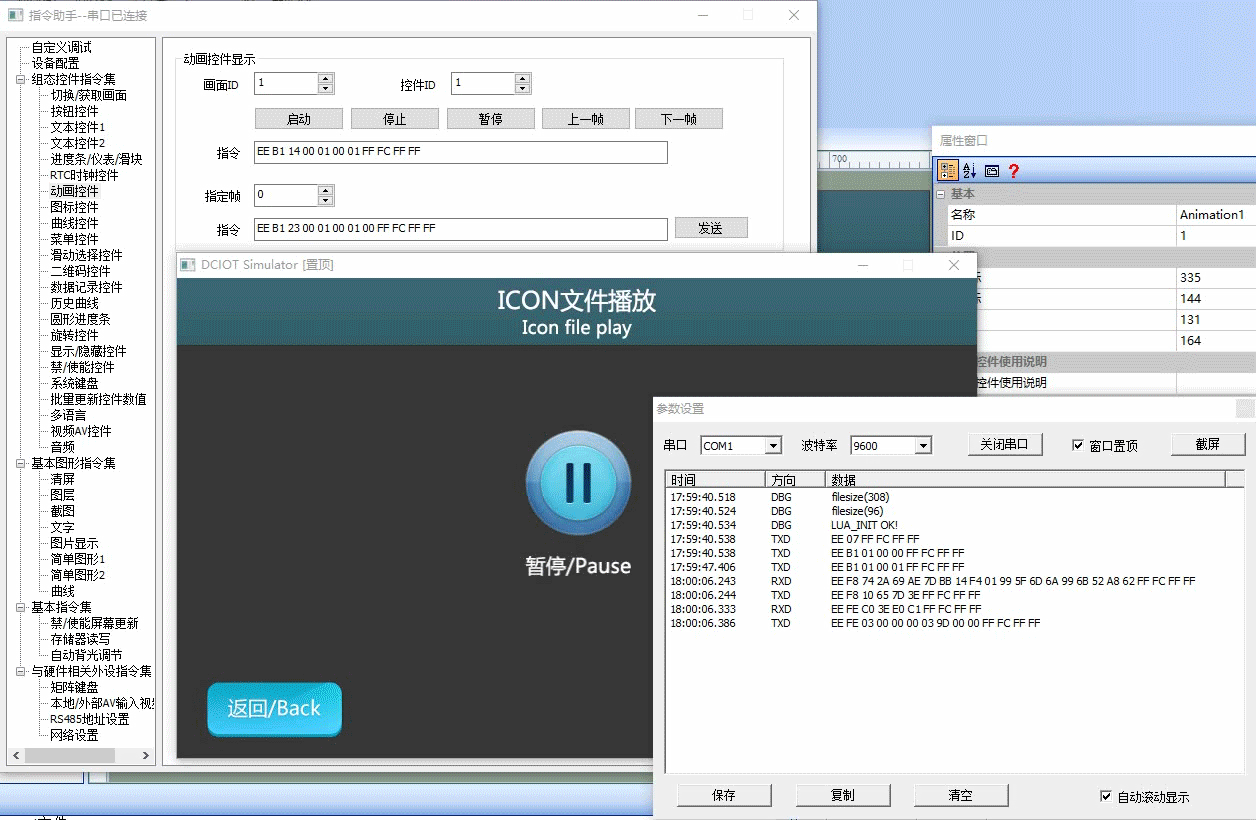Screen dimensions: 1256x820
Task: Select 自定义调试 tree item
Action: [x=61, y=47]
